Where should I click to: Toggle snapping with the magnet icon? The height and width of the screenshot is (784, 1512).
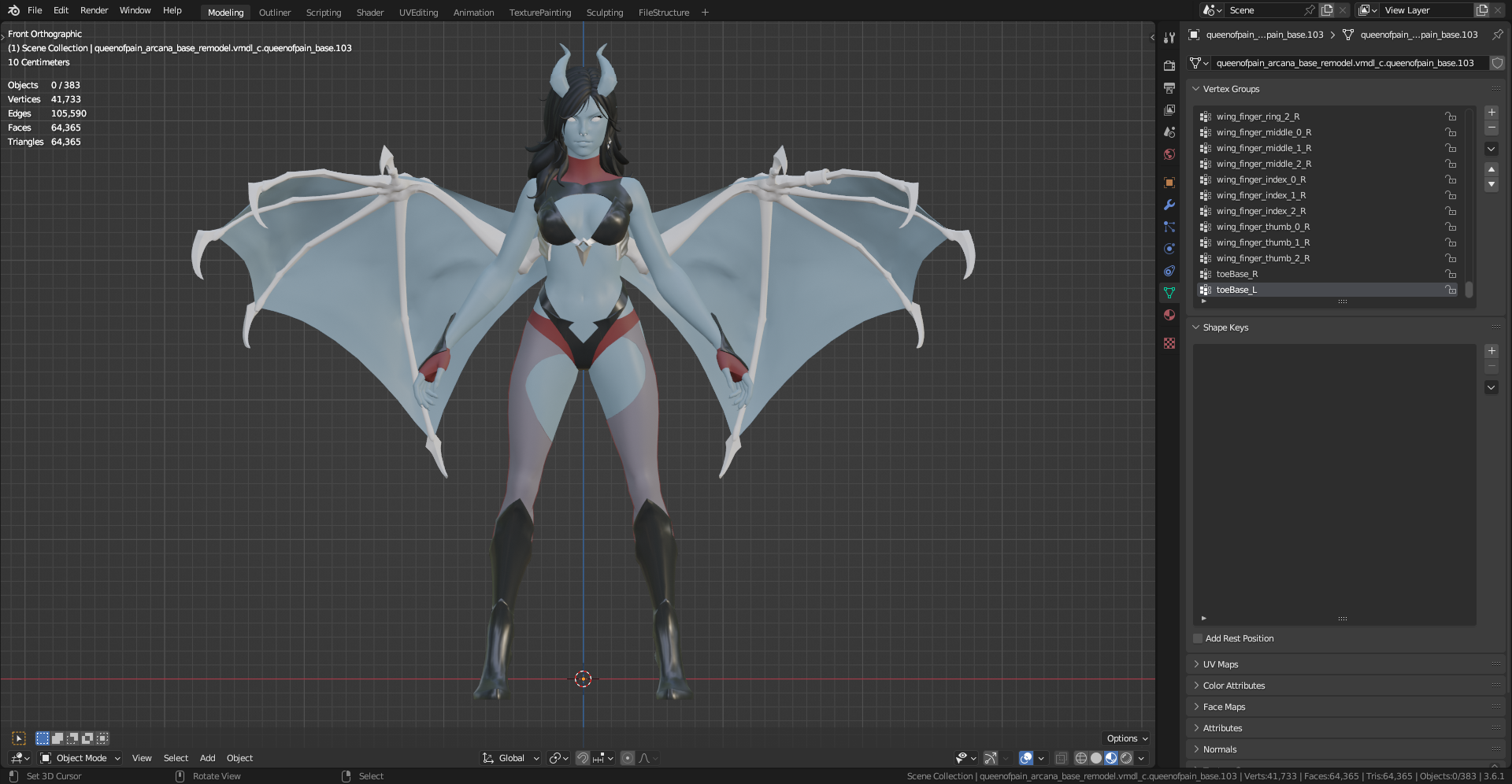tap(583, 758)
